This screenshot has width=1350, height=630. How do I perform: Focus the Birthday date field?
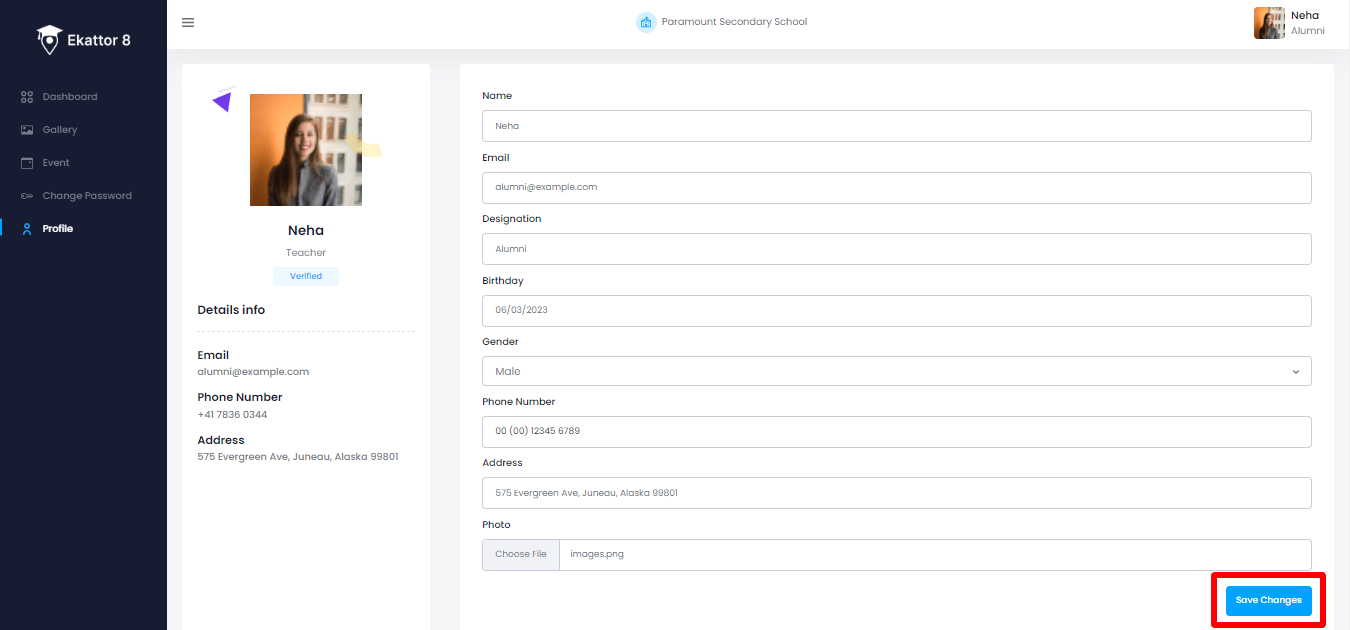click(x=895, y=310)
